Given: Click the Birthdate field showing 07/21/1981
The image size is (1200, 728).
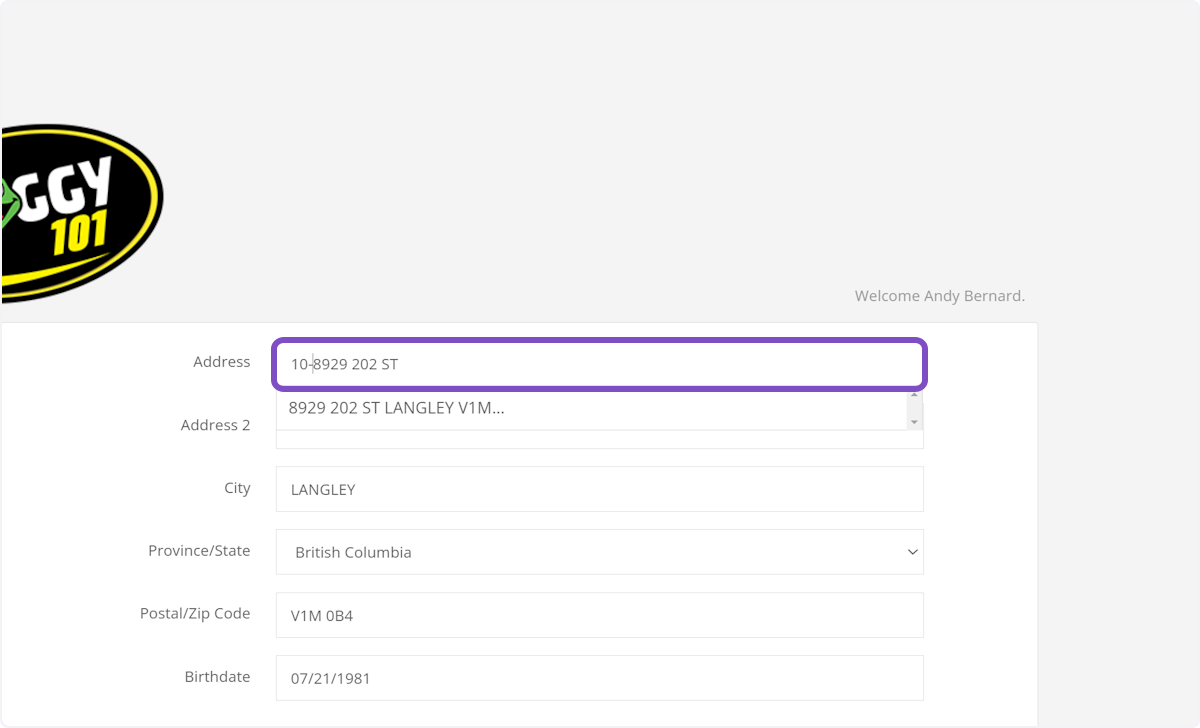Looking at the screenshot, I should pyautogui.click(x=598, y=678).
